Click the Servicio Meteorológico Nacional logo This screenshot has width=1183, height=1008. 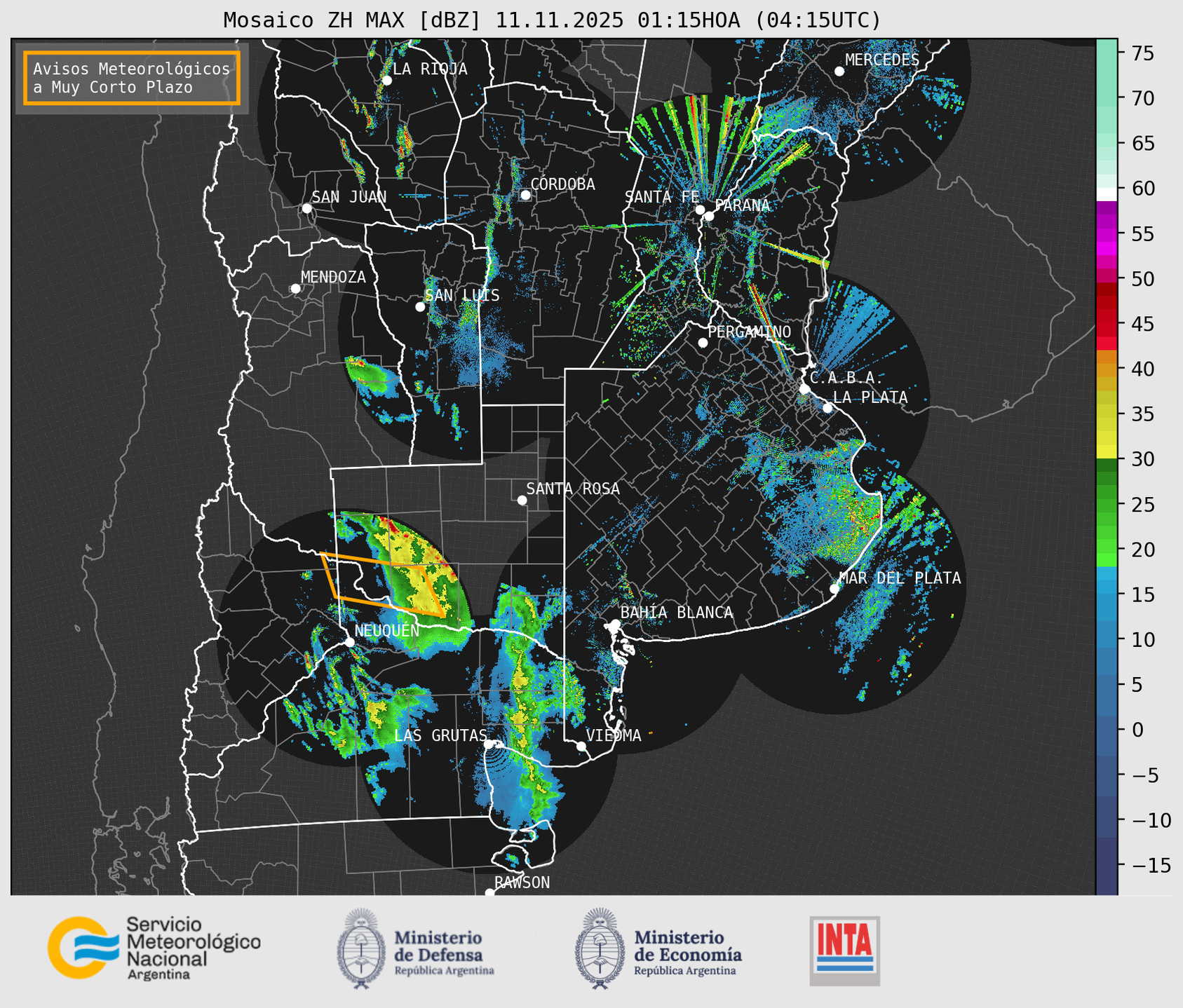coord(154,948)
